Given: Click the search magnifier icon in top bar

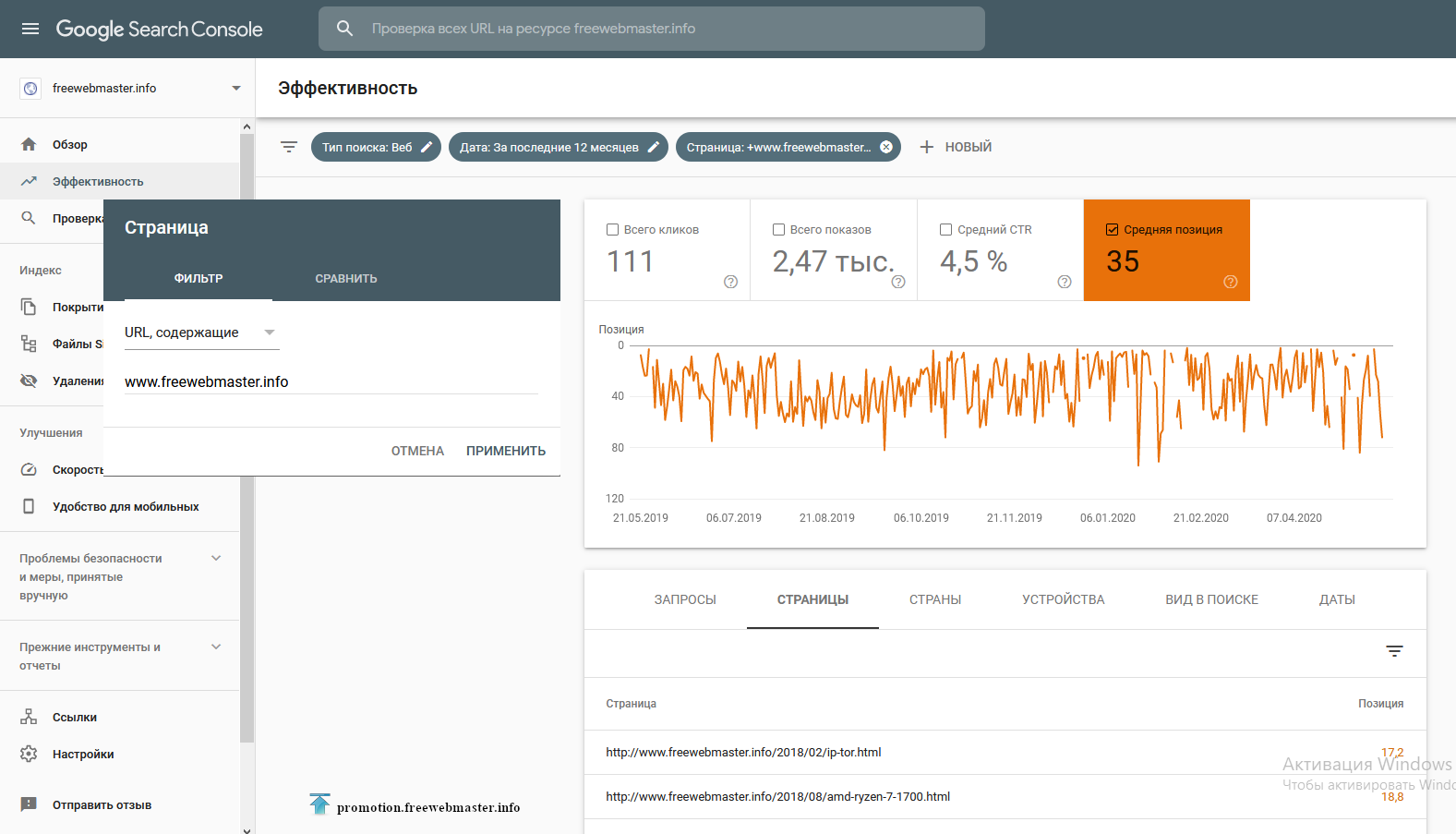Looking at the screenshot, I should point(344,29).
